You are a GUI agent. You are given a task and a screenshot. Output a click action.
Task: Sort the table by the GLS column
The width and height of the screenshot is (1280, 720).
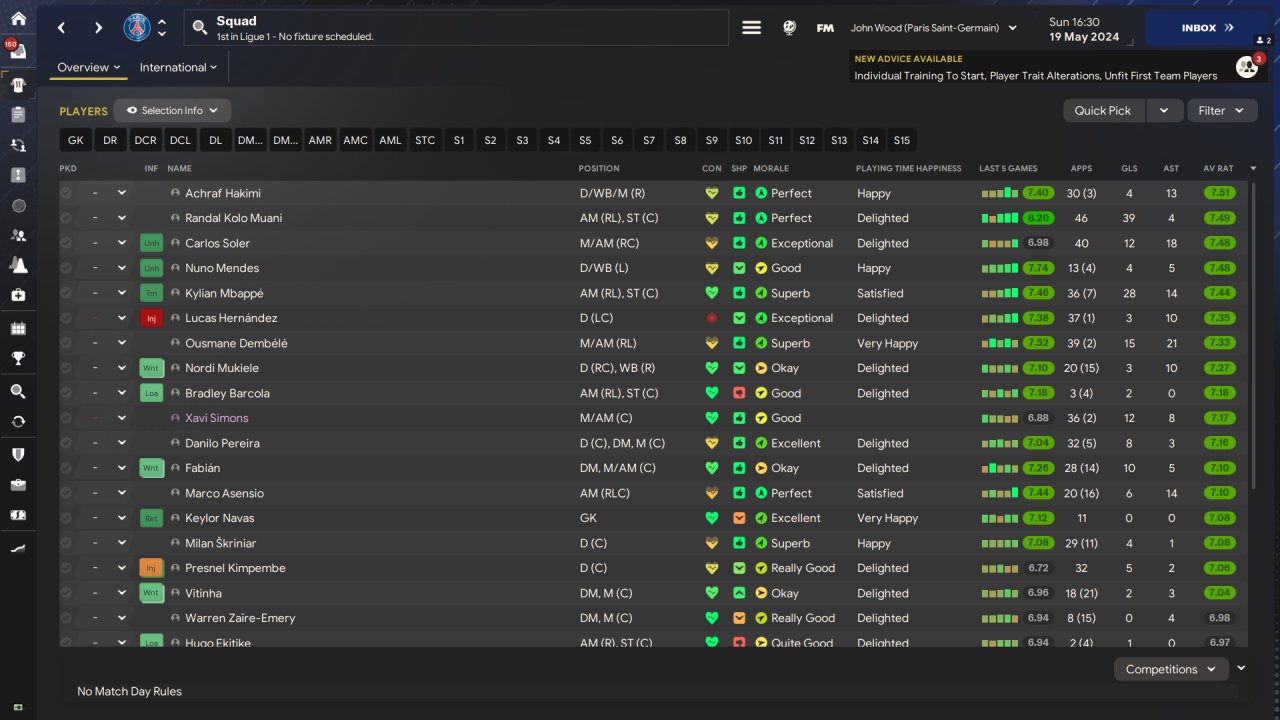[1129, 168]
